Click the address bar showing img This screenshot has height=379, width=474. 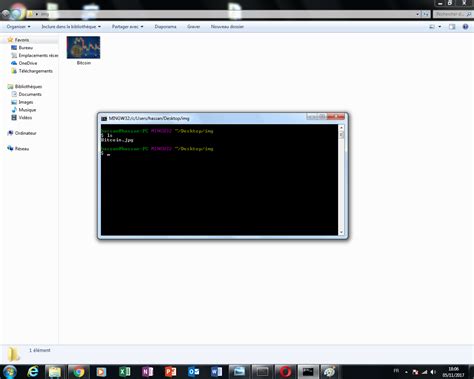tap(220, 14)
